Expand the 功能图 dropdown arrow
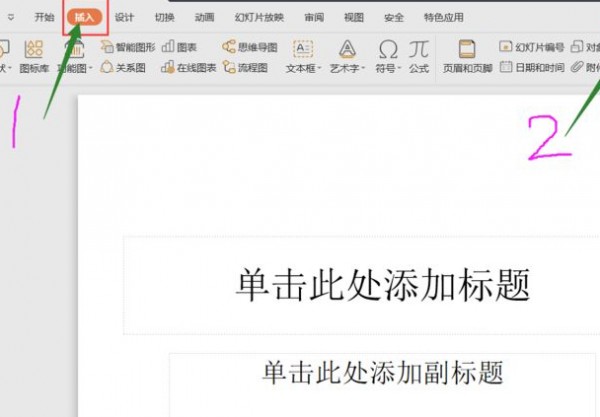600x417 pixels. 91,69
